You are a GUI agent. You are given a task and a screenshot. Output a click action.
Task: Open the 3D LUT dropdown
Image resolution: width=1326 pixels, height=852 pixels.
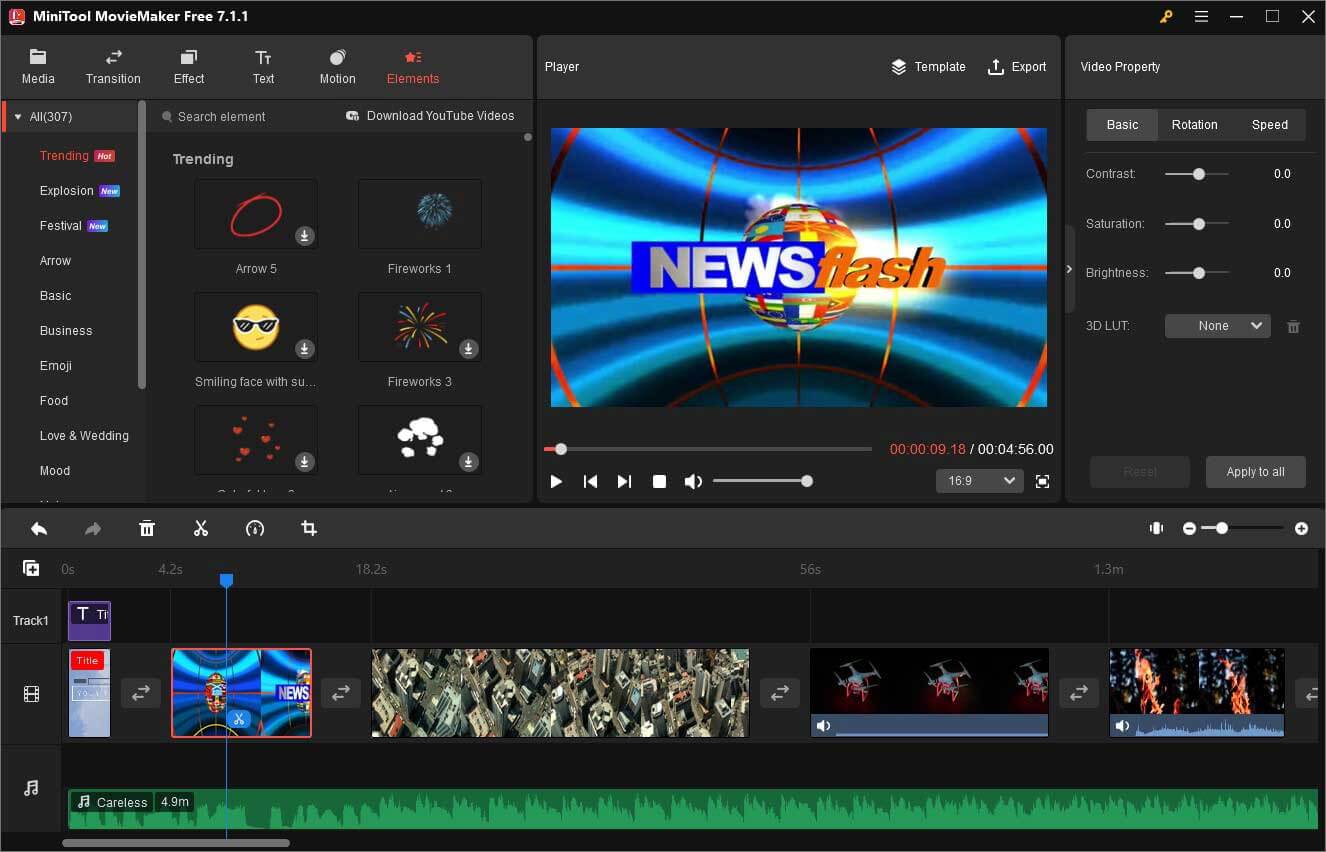coord(1217,326)
